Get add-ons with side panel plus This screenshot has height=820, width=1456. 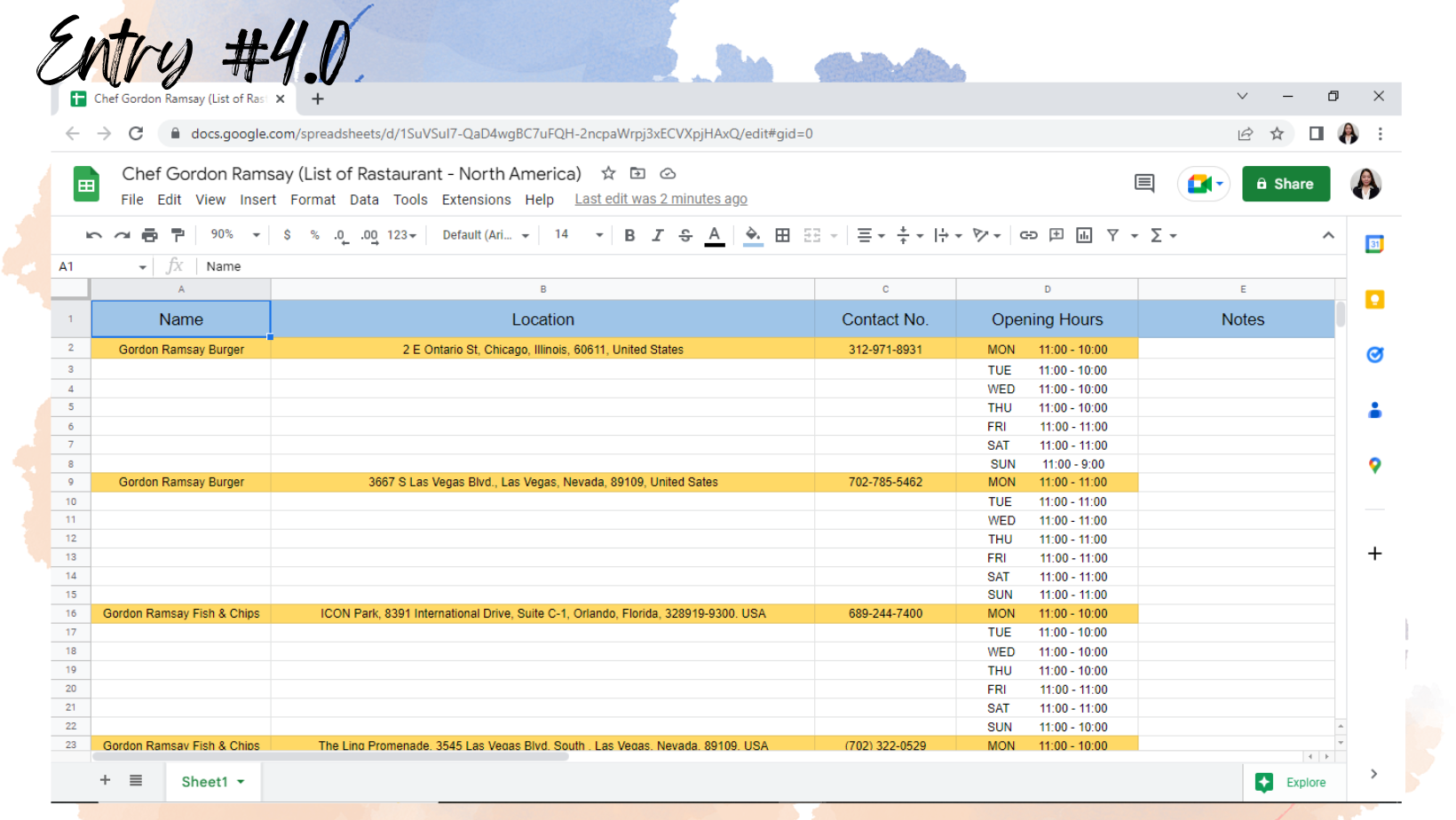(1374, 554)
